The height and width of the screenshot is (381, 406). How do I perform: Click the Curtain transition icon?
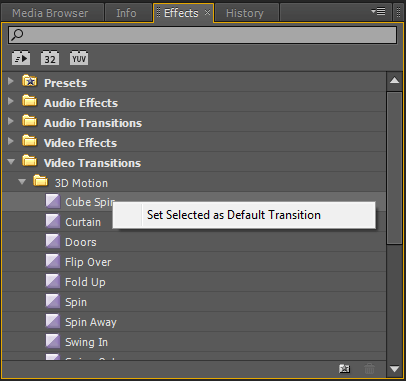pos(53,221)
